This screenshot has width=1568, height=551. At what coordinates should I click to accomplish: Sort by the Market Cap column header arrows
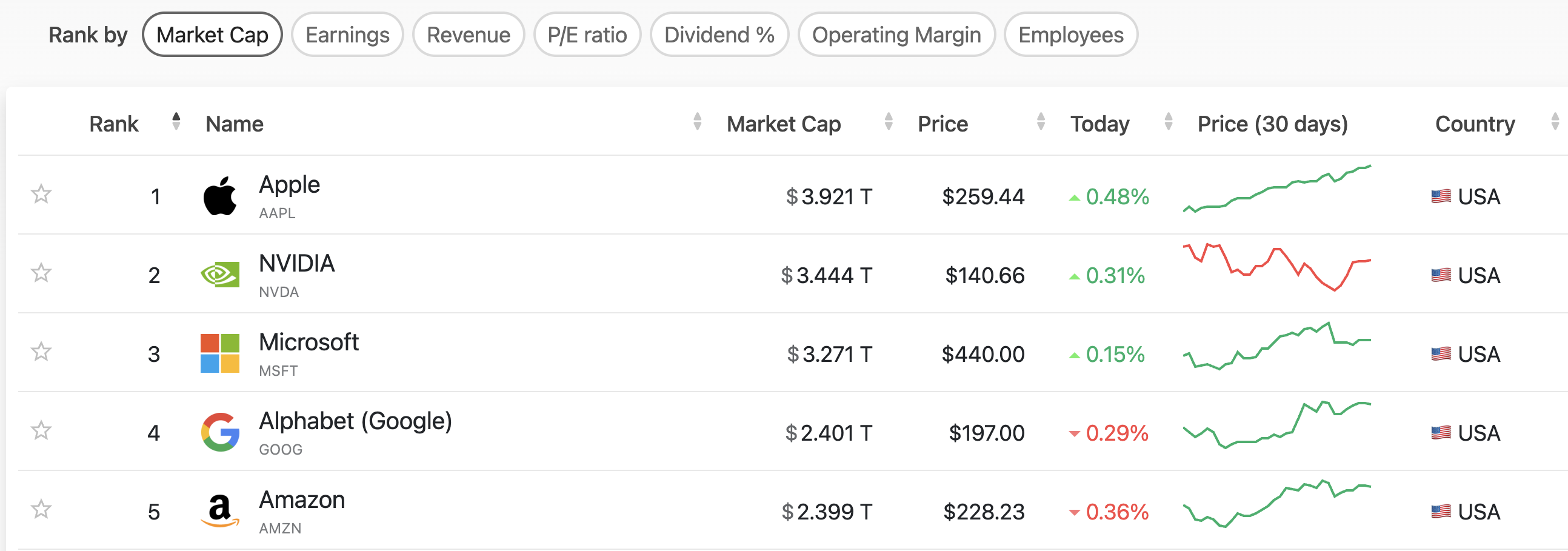pyautogui.click(x=888, y=121)
